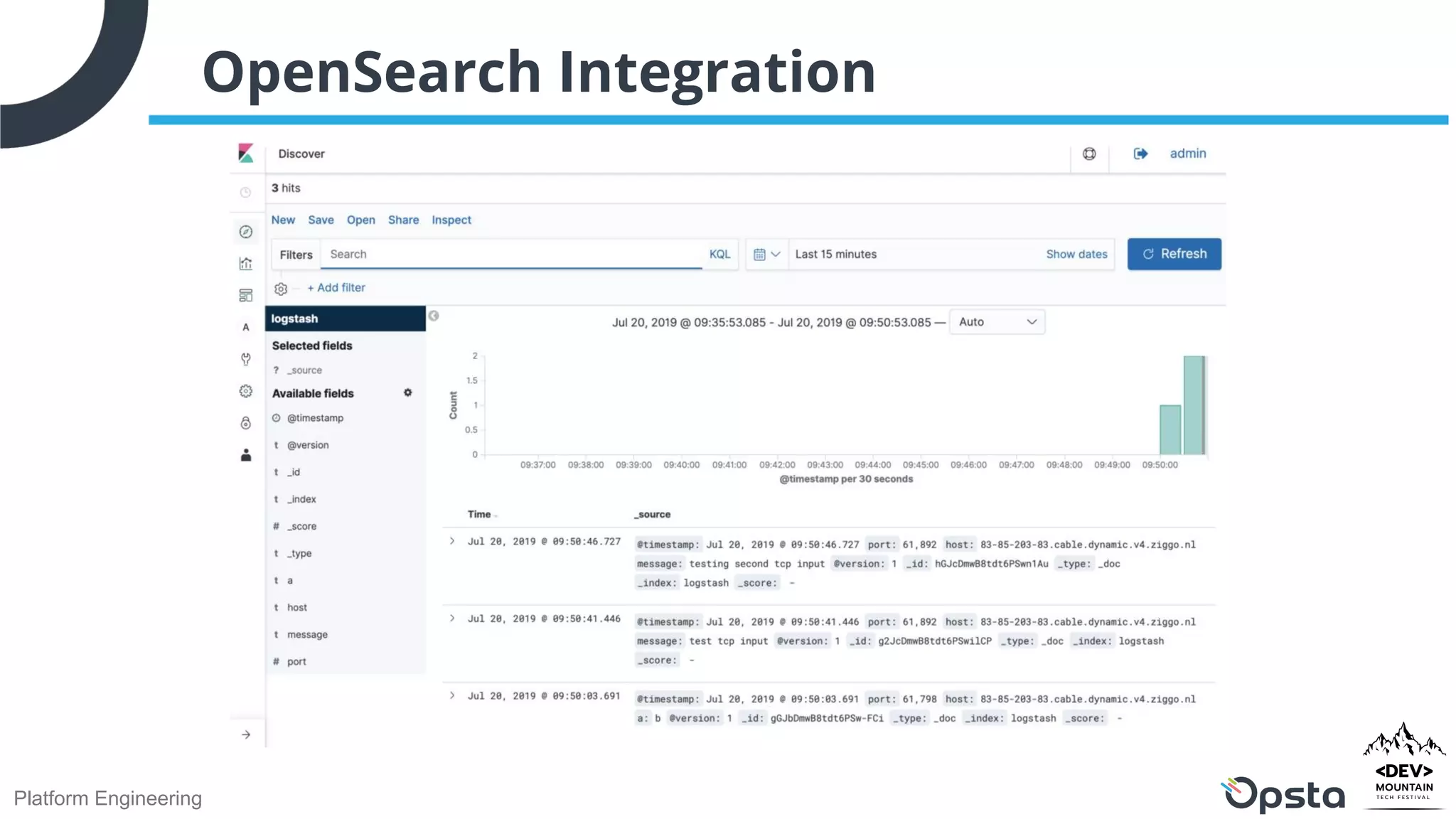
Task: Click the Filters label
Action: click(296, 255)
